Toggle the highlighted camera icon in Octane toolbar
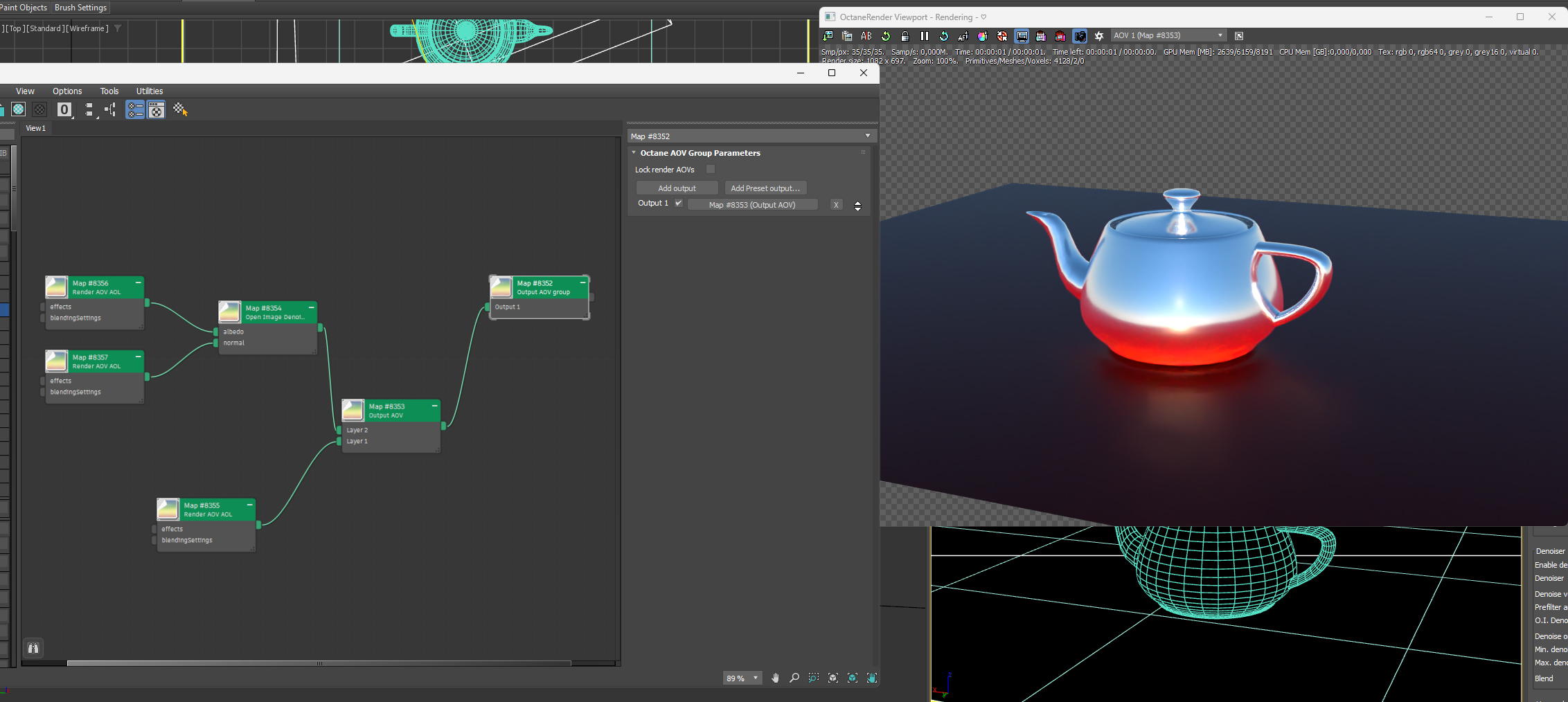Screen dimensions: 1568x702 [1080, 36]
